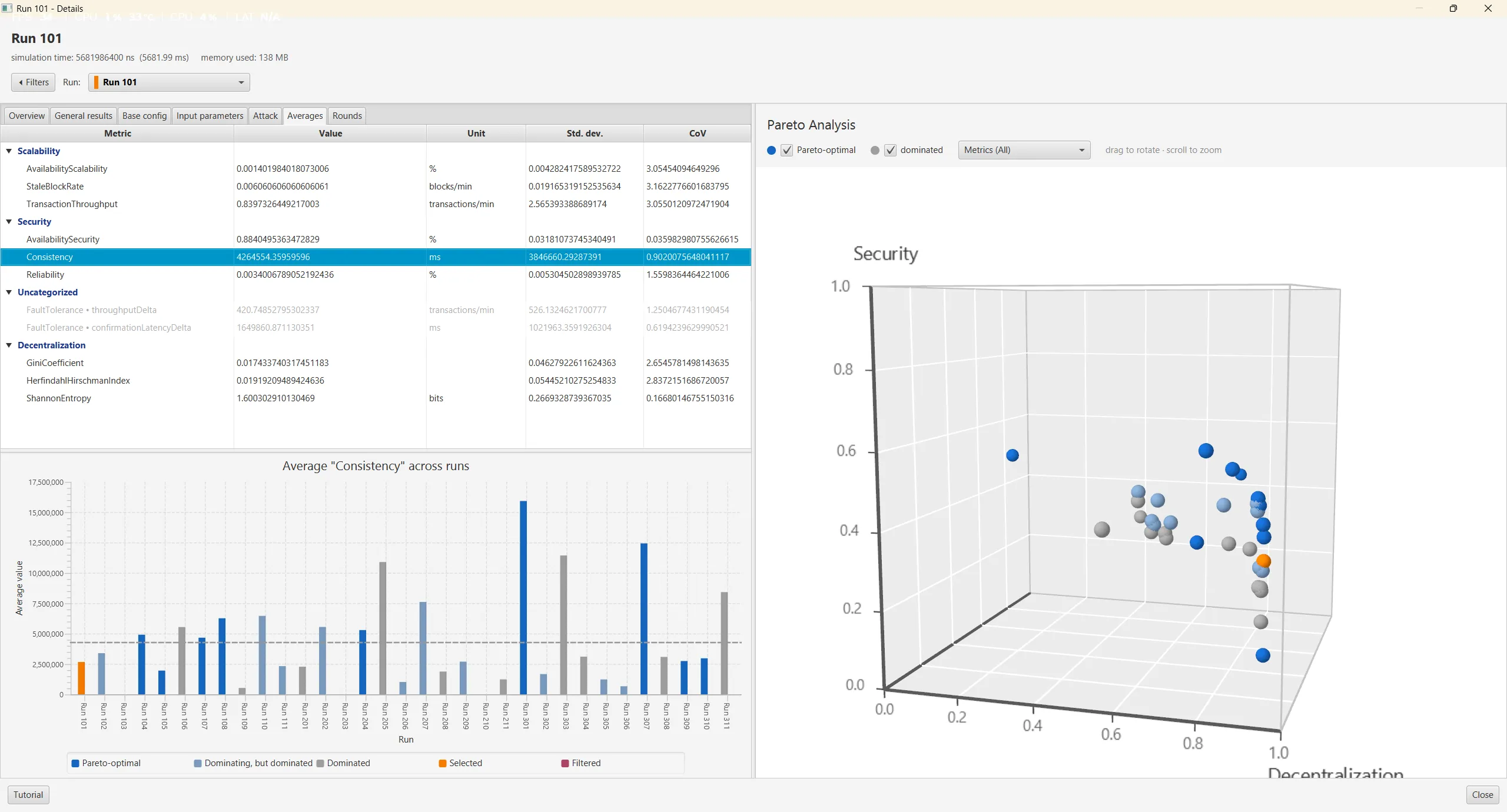Select the AvailabilitySecurity row
1507x812 pixels.
coord(376,239)
